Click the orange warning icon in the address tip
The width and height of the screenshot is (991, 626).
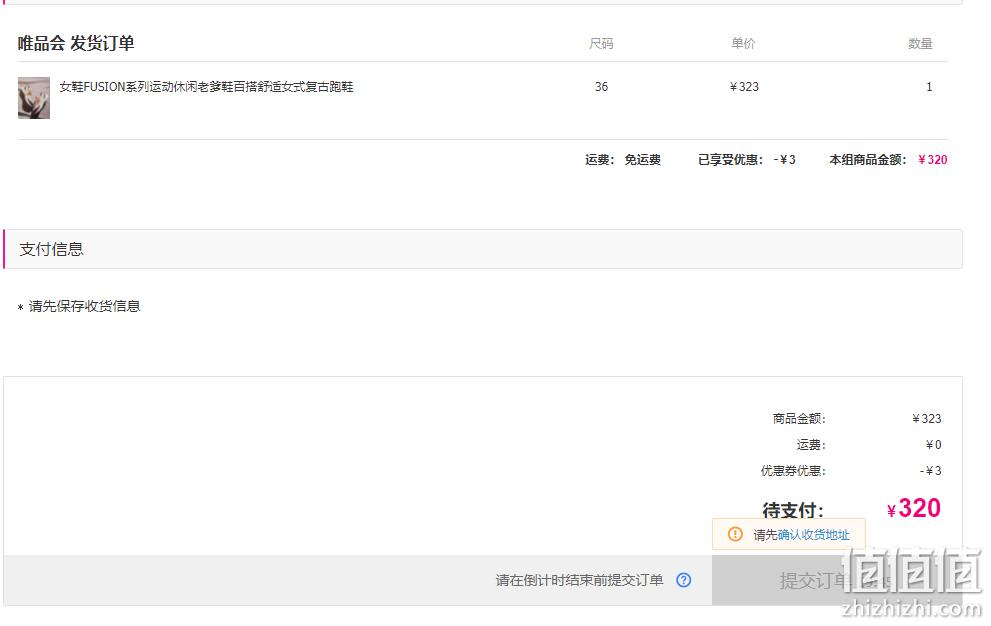coord(735,534)
